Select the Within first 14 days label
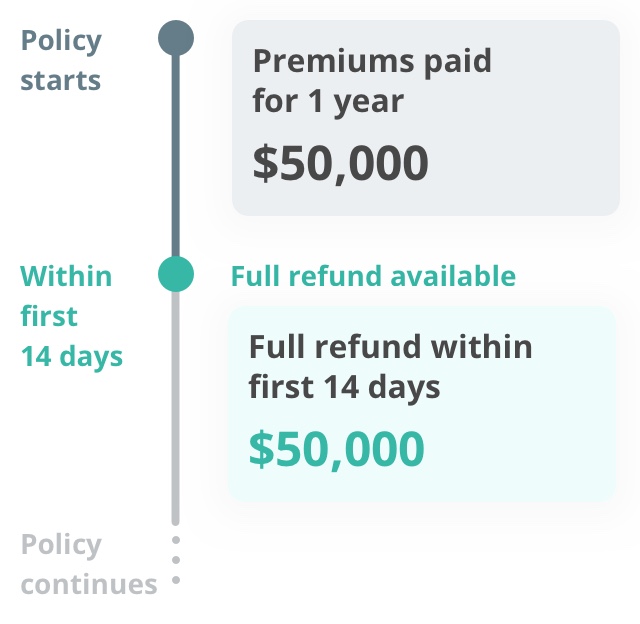The image size is (640, 624). point(71,317)
